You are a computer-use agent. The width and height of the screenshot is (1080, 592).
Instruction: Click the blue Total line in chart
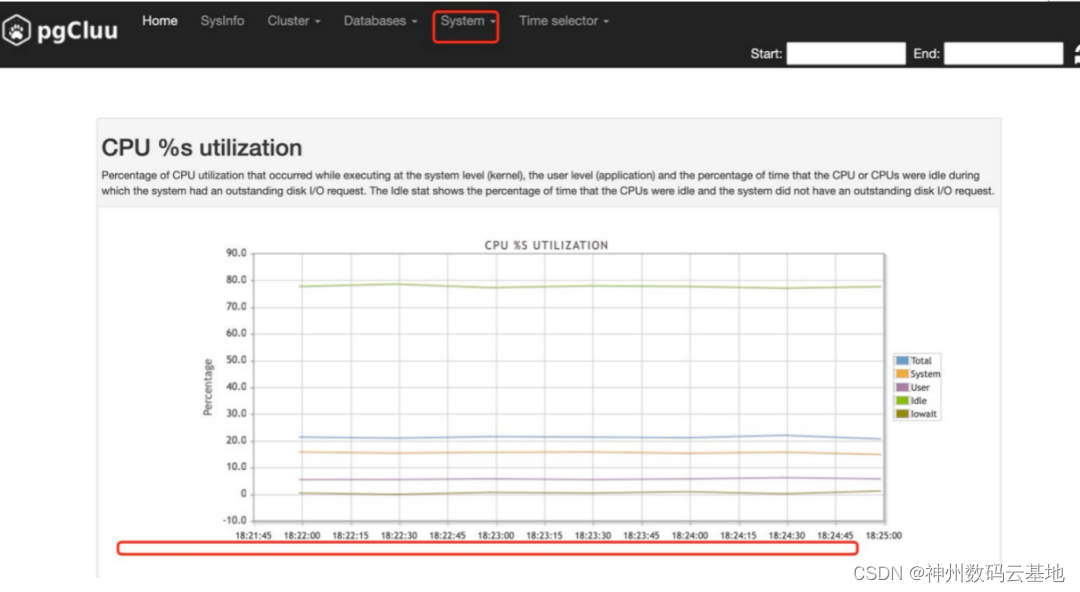coord(592,437)
